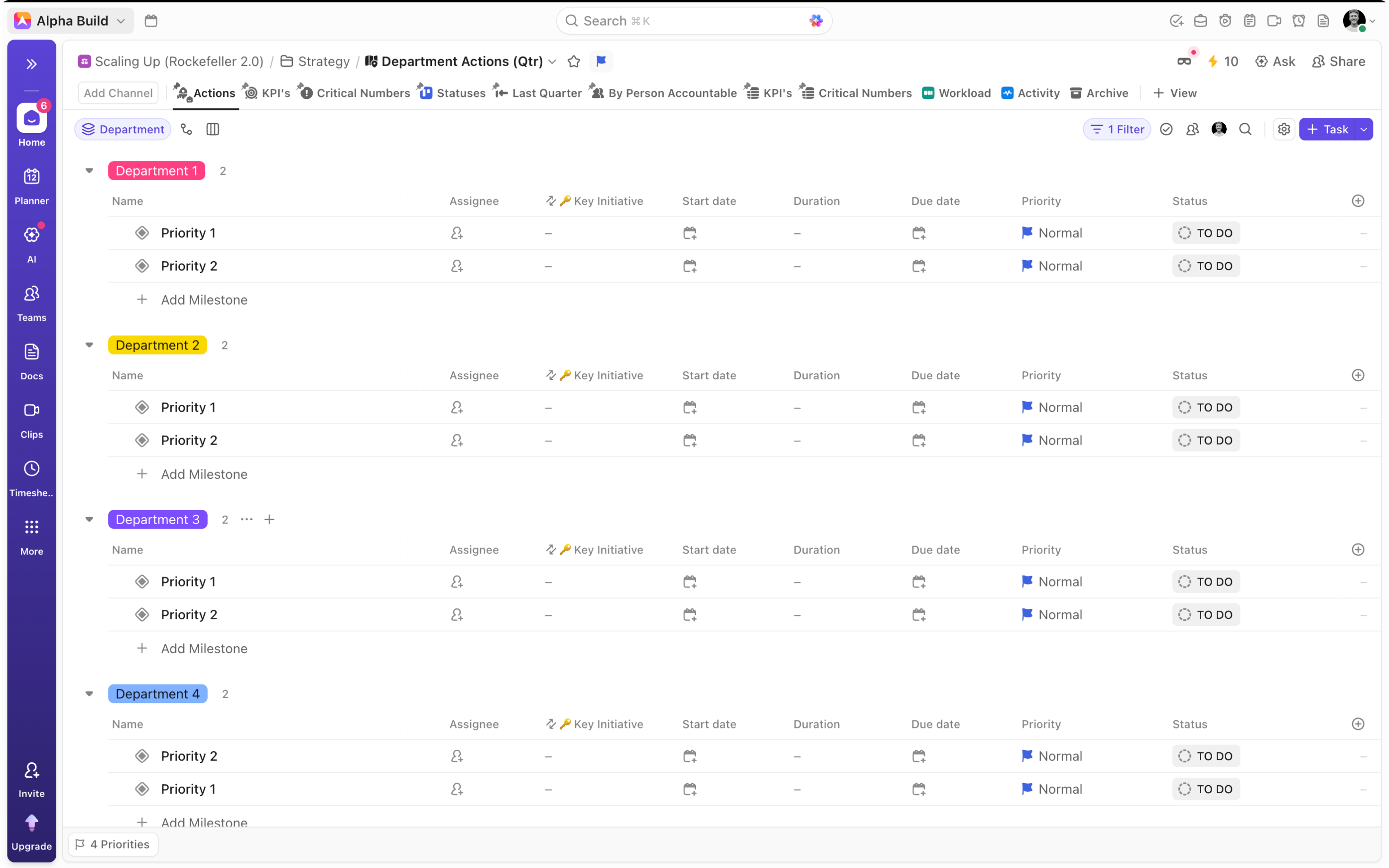Image resolution: width=1389 pixels, height=868 pixels.
Task: Click the subtasks icon next to Department
Action: (186, 129)
